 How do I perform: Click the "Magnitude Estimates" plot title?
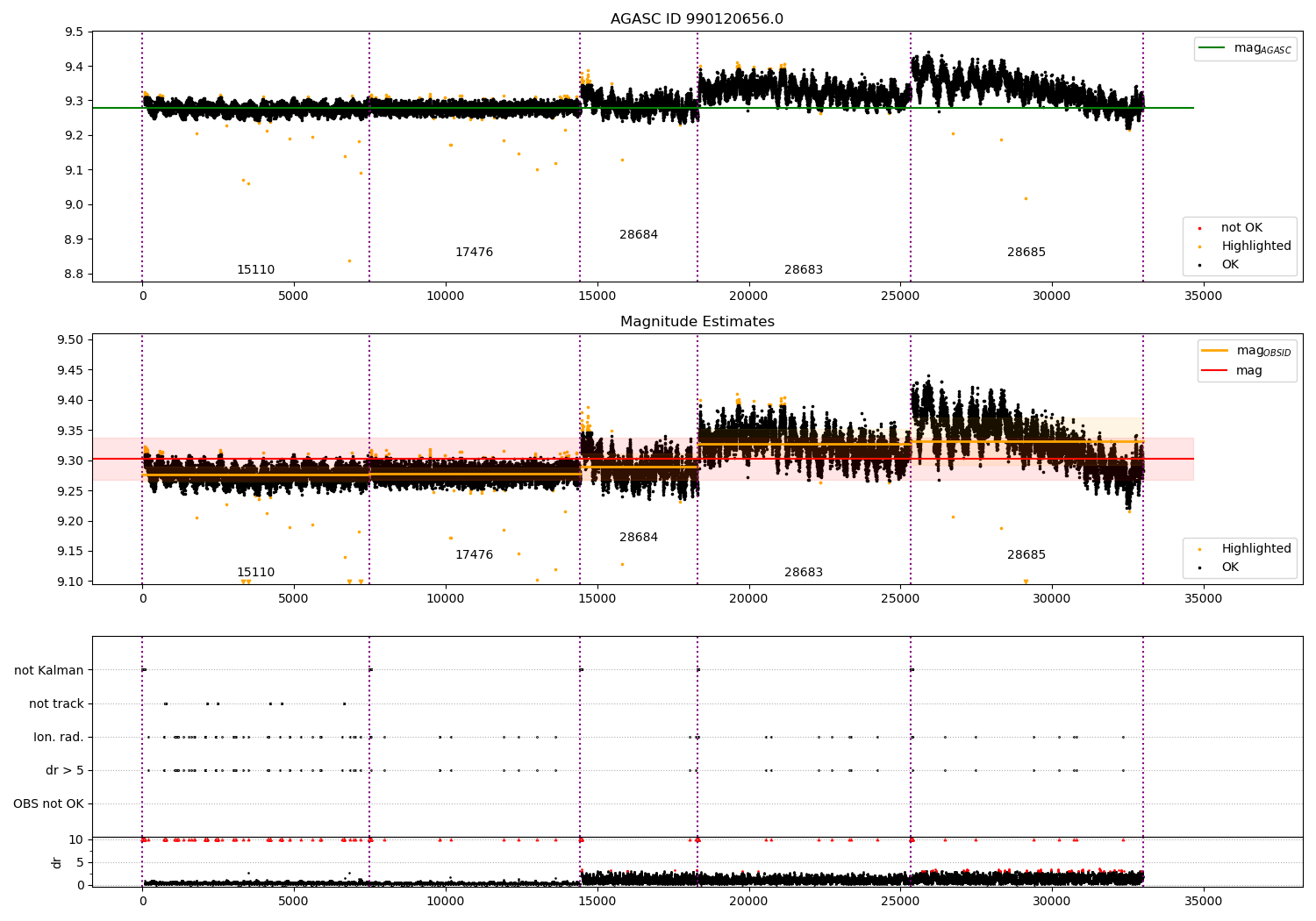[x=697, y=322]
